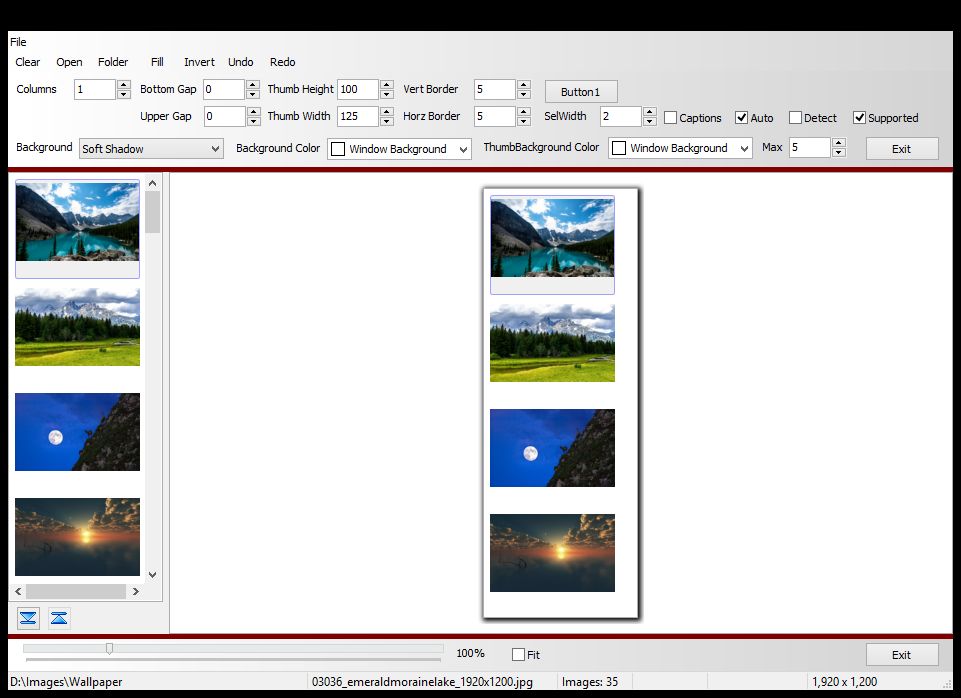Screen dimensions: 961x698
Task: Click the top Exit button
Action: click(x=902, y=149)
